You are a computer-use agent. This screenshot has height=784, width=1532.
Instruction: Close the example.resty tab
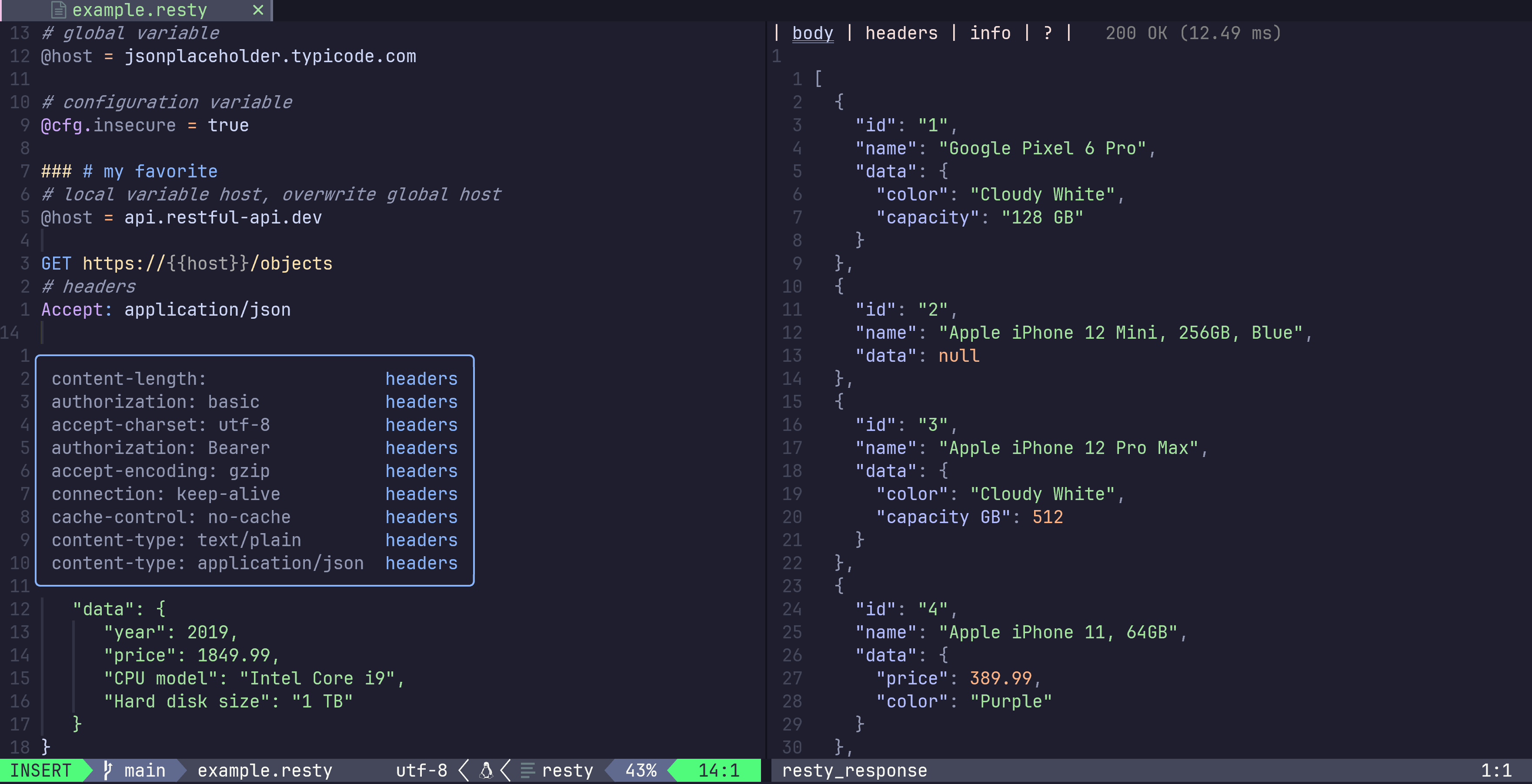[258, 10]
